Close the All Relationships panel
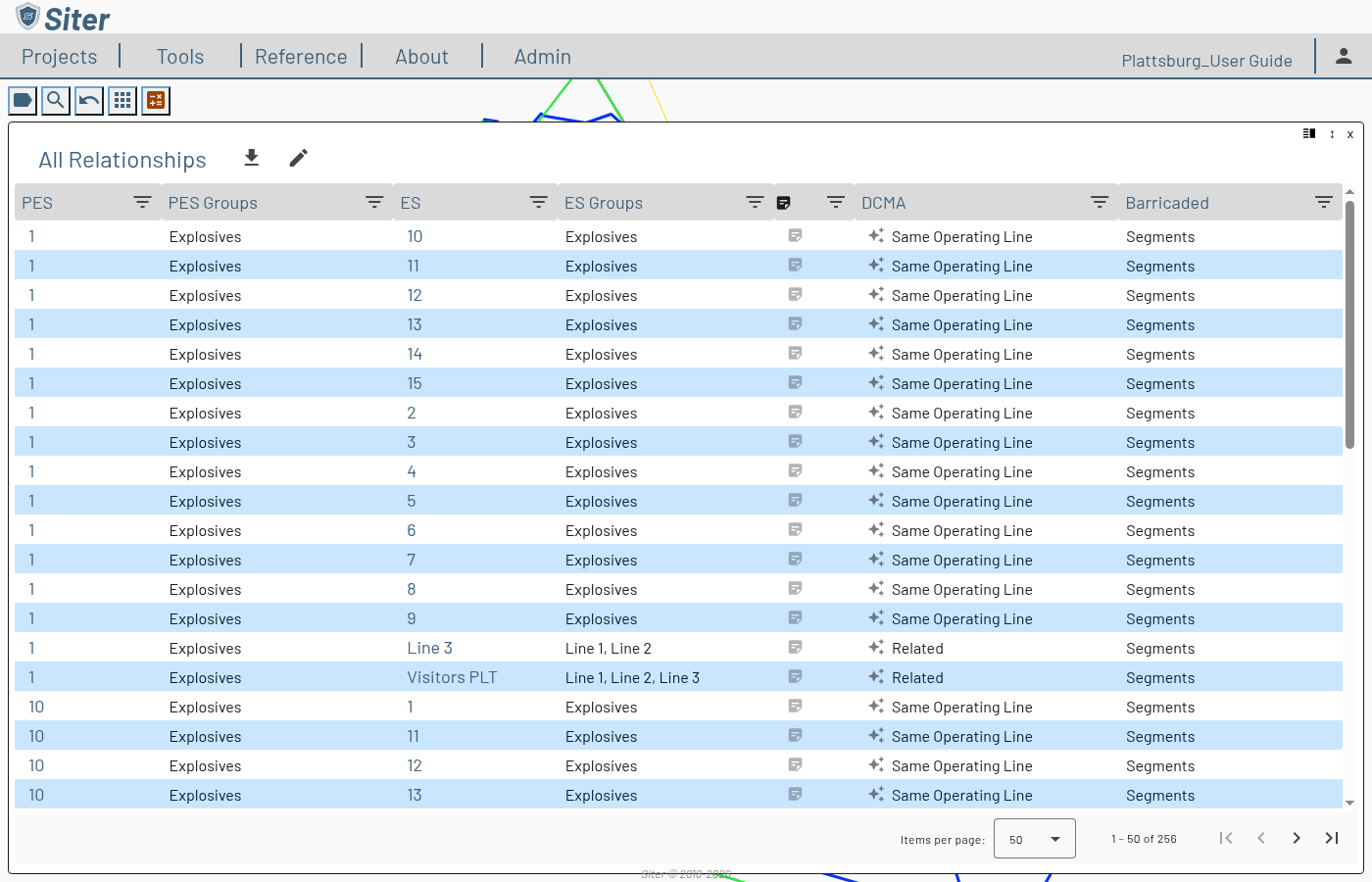 point(1350,134)
